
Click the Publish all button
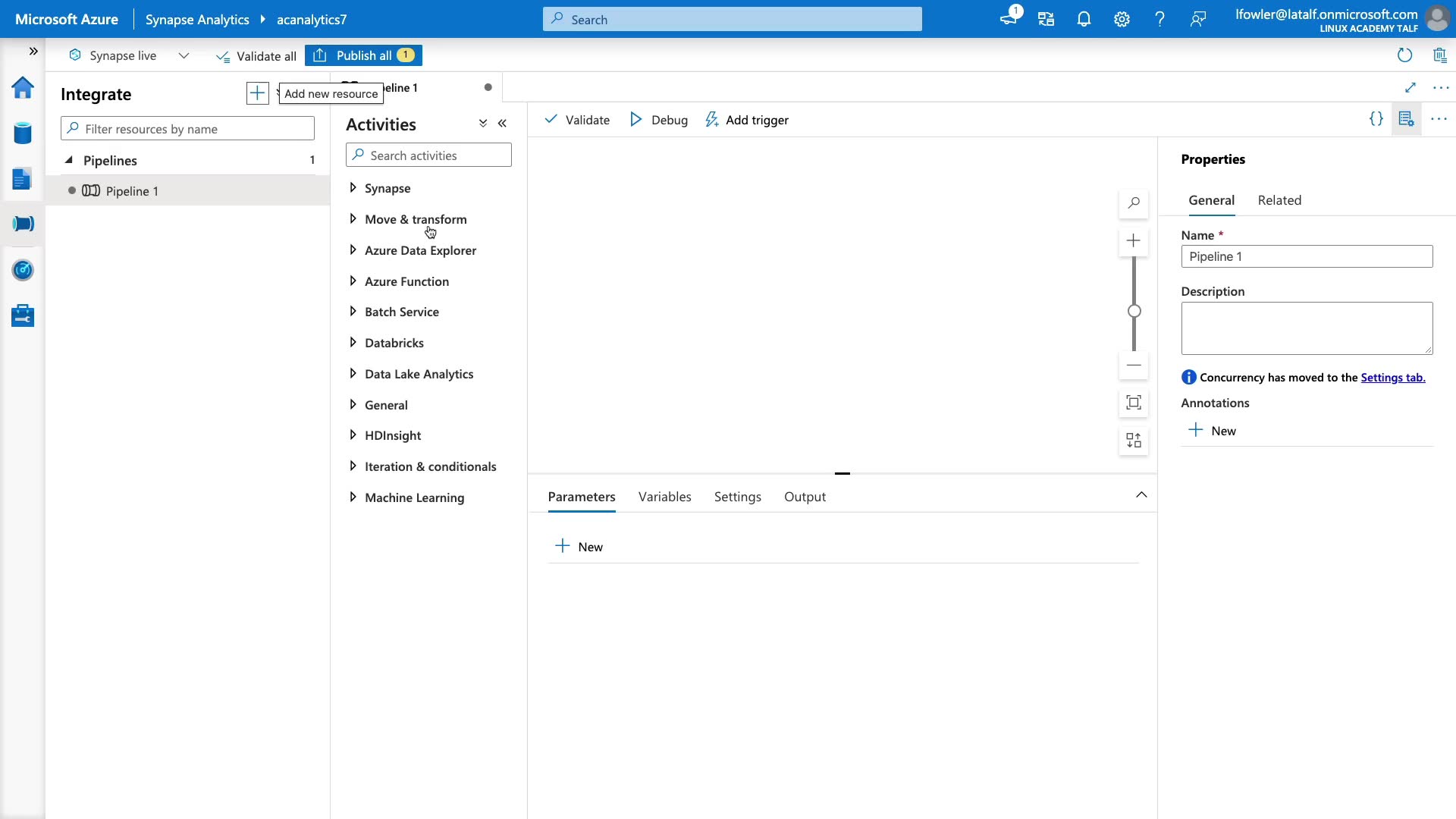coord(364,55)
